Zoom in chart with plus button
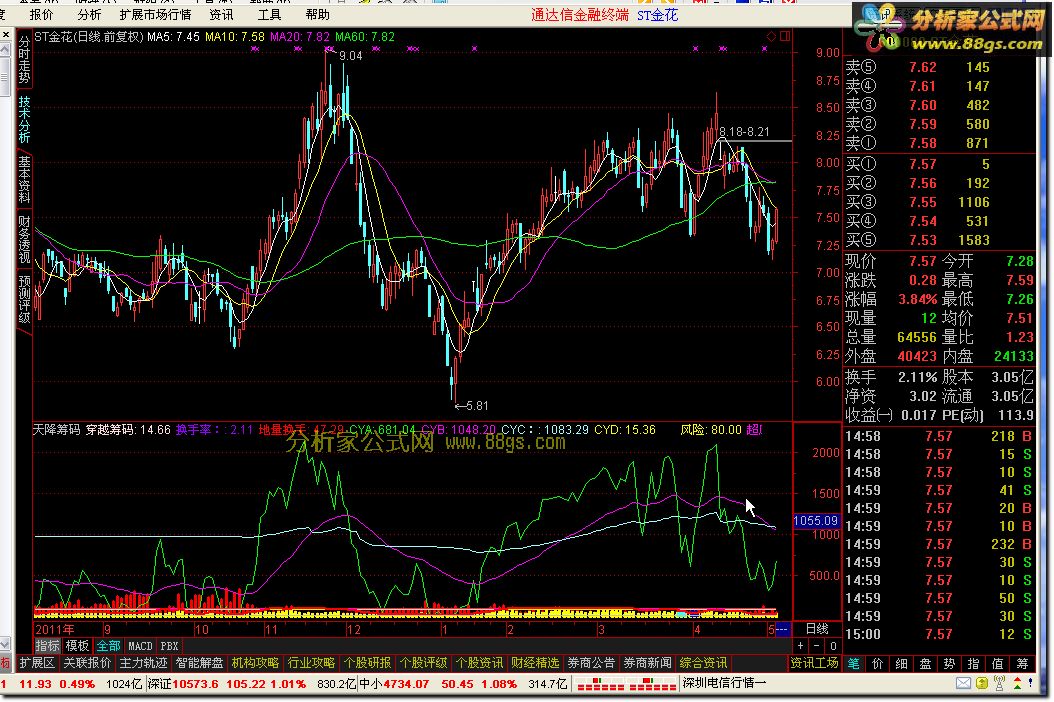Image resolution: width=1054 pixels, height=702 pixels. point(801,646)
